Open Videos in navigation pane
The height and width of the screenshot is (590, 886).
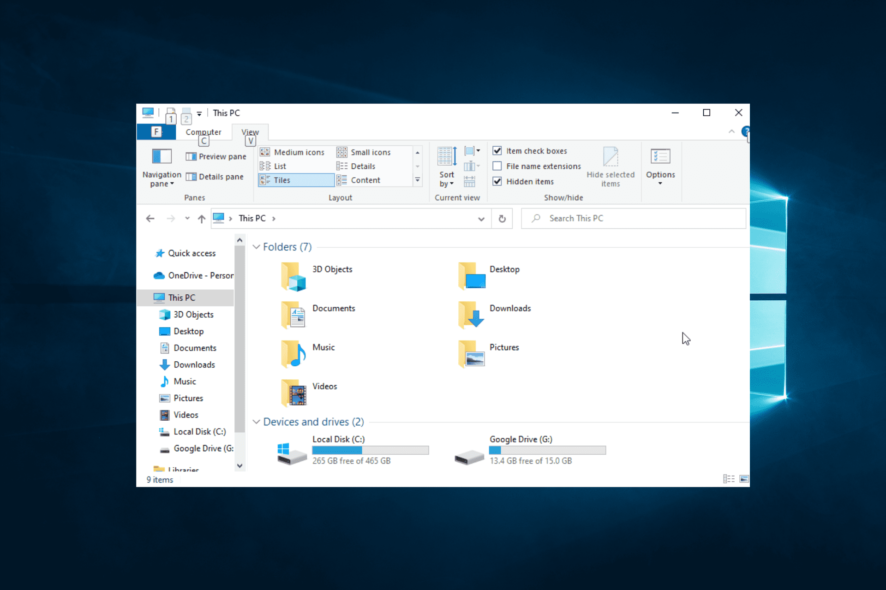point(185,415)
